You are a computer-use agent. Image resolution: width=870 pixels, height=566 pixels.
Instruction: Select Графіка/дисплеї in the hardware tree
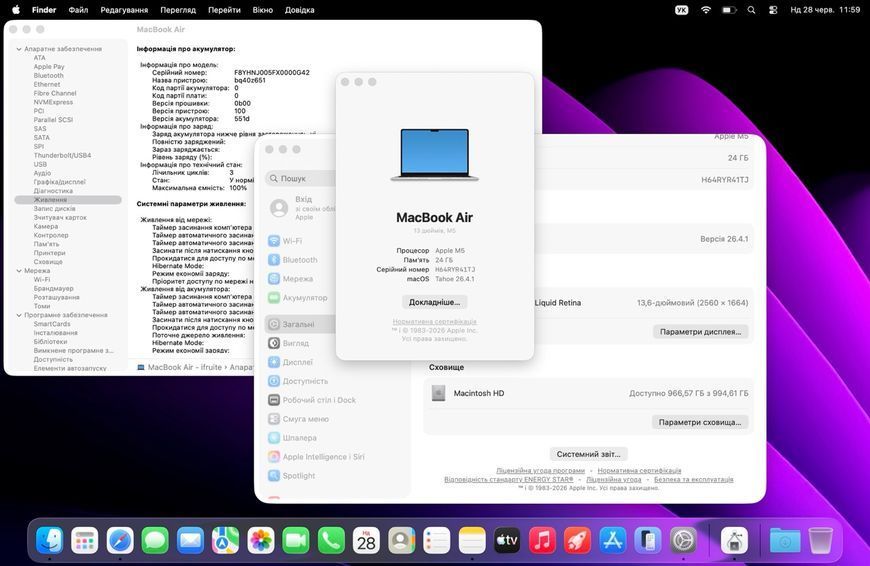pyautogui.click(x=59, y=182)
